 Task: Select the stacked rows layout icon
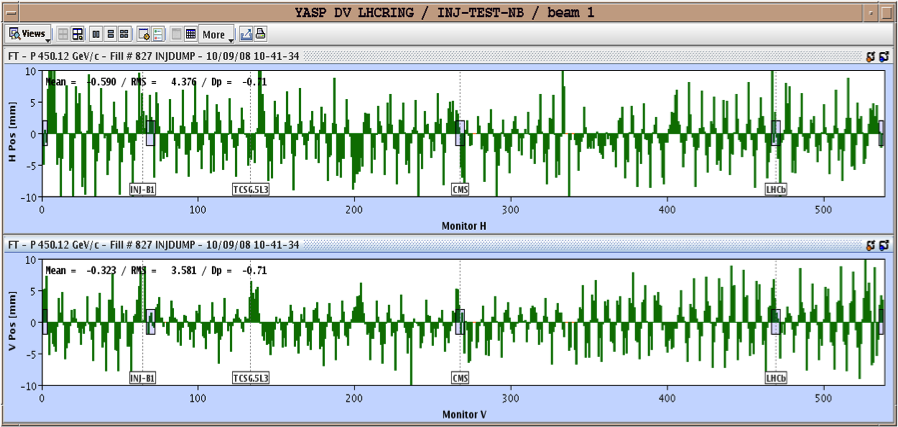point(110,34)
